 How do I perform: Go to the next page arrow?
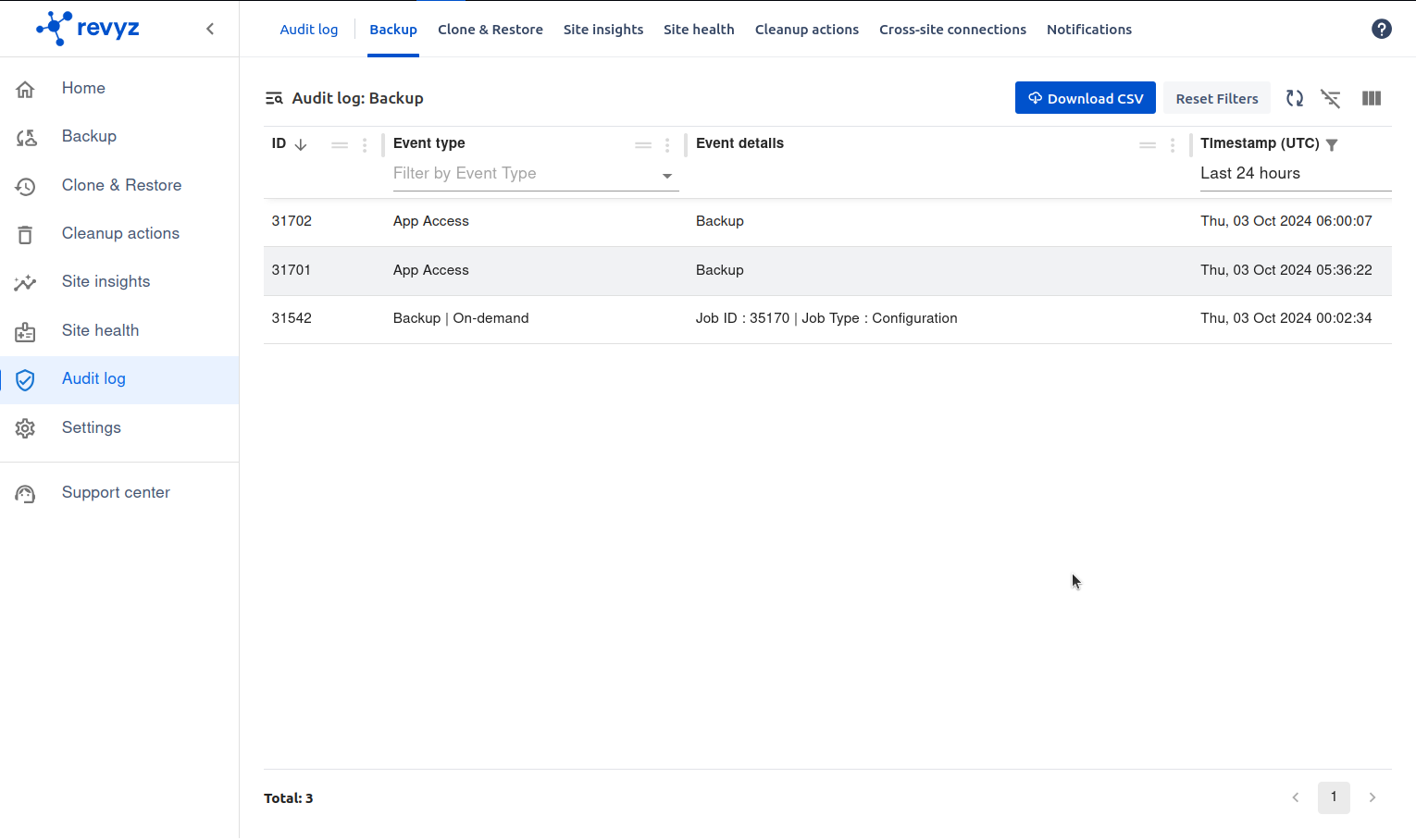(x=1373, y=797)
